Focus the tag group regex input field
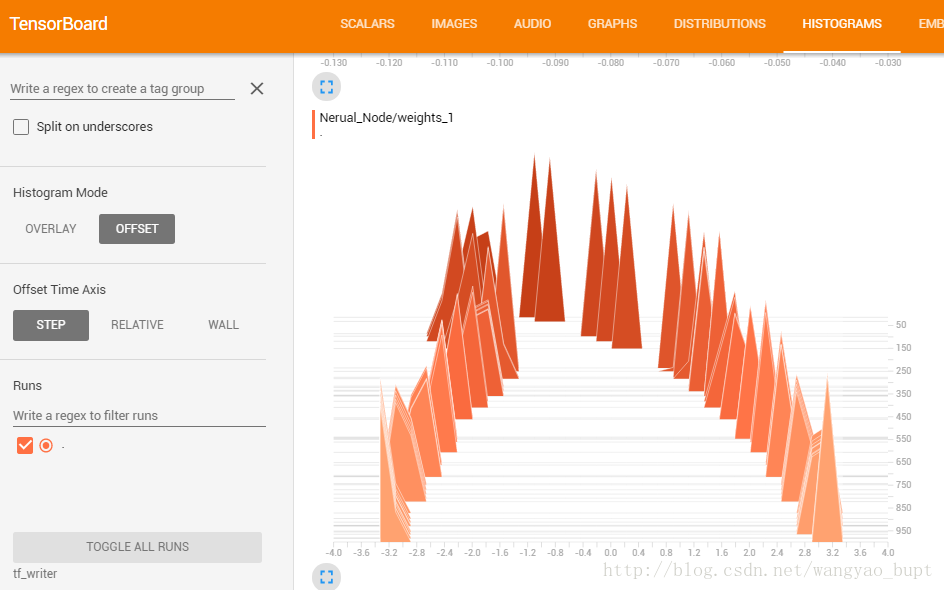This screenshot has width=944, height=590. (122, 89)
